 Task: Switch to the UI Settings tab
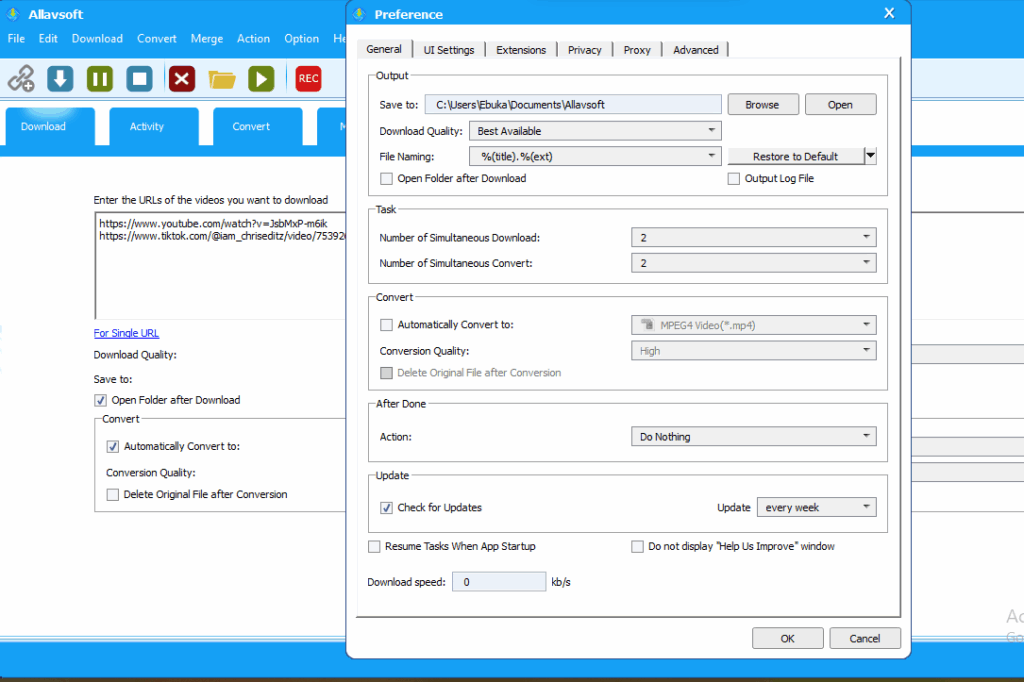(x=448, y=50)
